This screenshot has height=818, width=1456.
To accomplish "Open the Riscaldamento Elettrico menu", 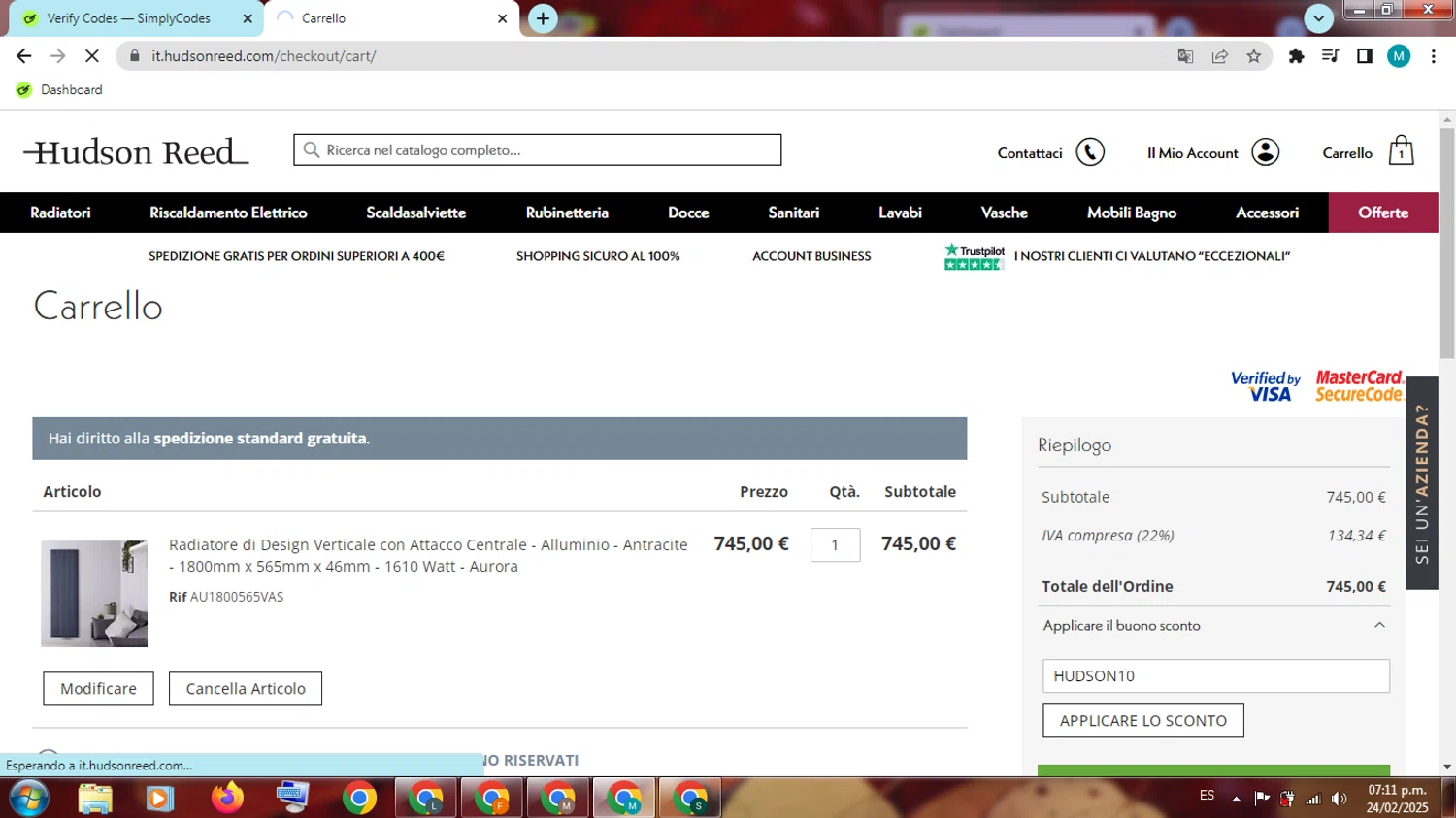I will pyautogui.click(x=228, y=213).
